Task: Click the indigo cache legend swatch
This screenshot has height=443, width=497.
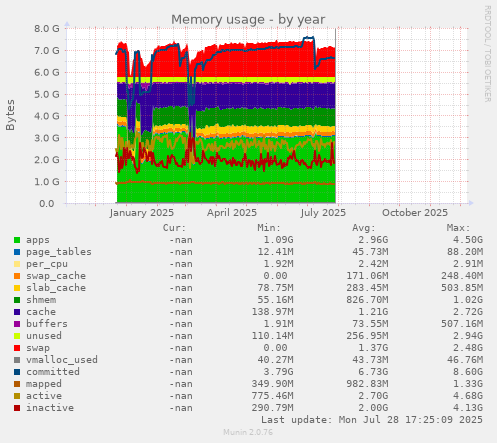Action: click(x=17, y=312)
